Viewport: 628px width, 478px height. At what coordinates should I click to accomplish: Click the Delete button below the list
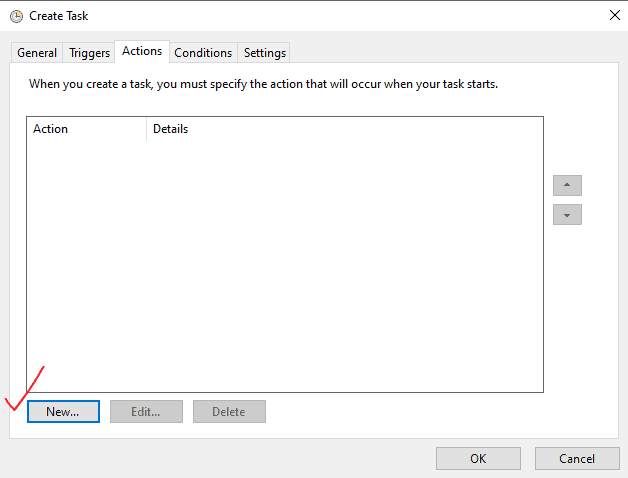[x=229, y=411]
